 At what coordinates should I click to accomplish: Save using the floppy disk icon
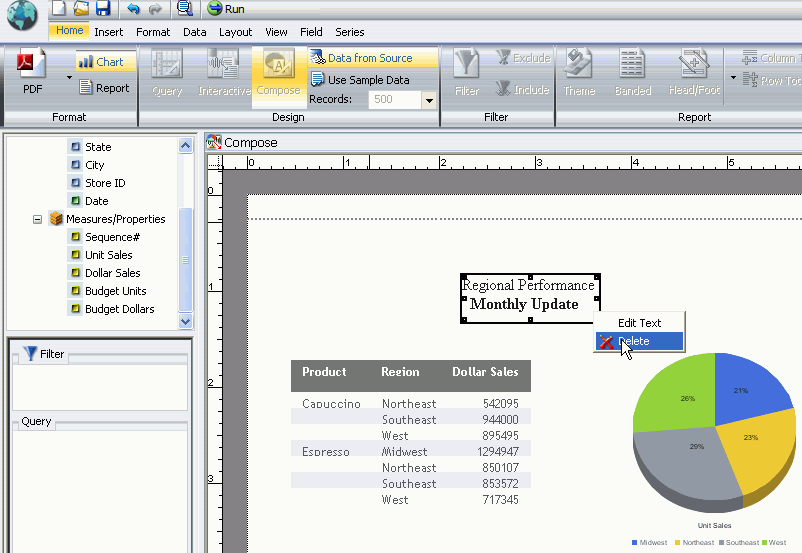[x=103, y=8]
